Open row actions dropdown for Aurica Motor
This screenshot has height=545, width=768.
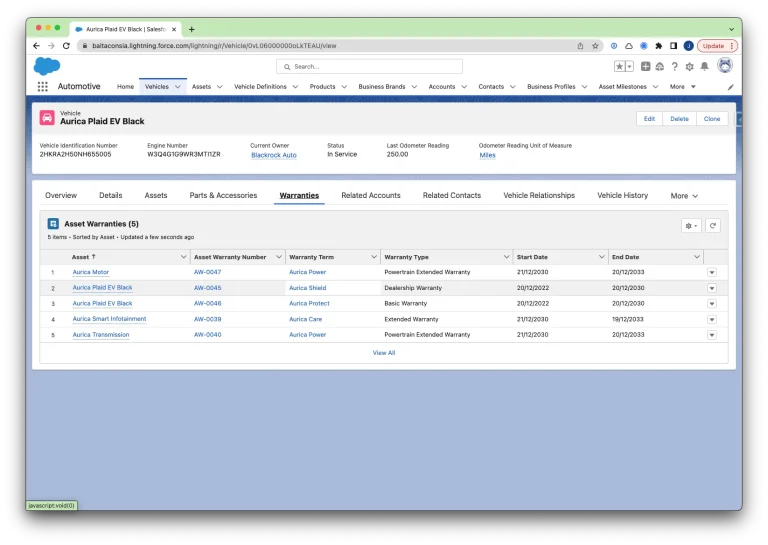click(712, 272)
